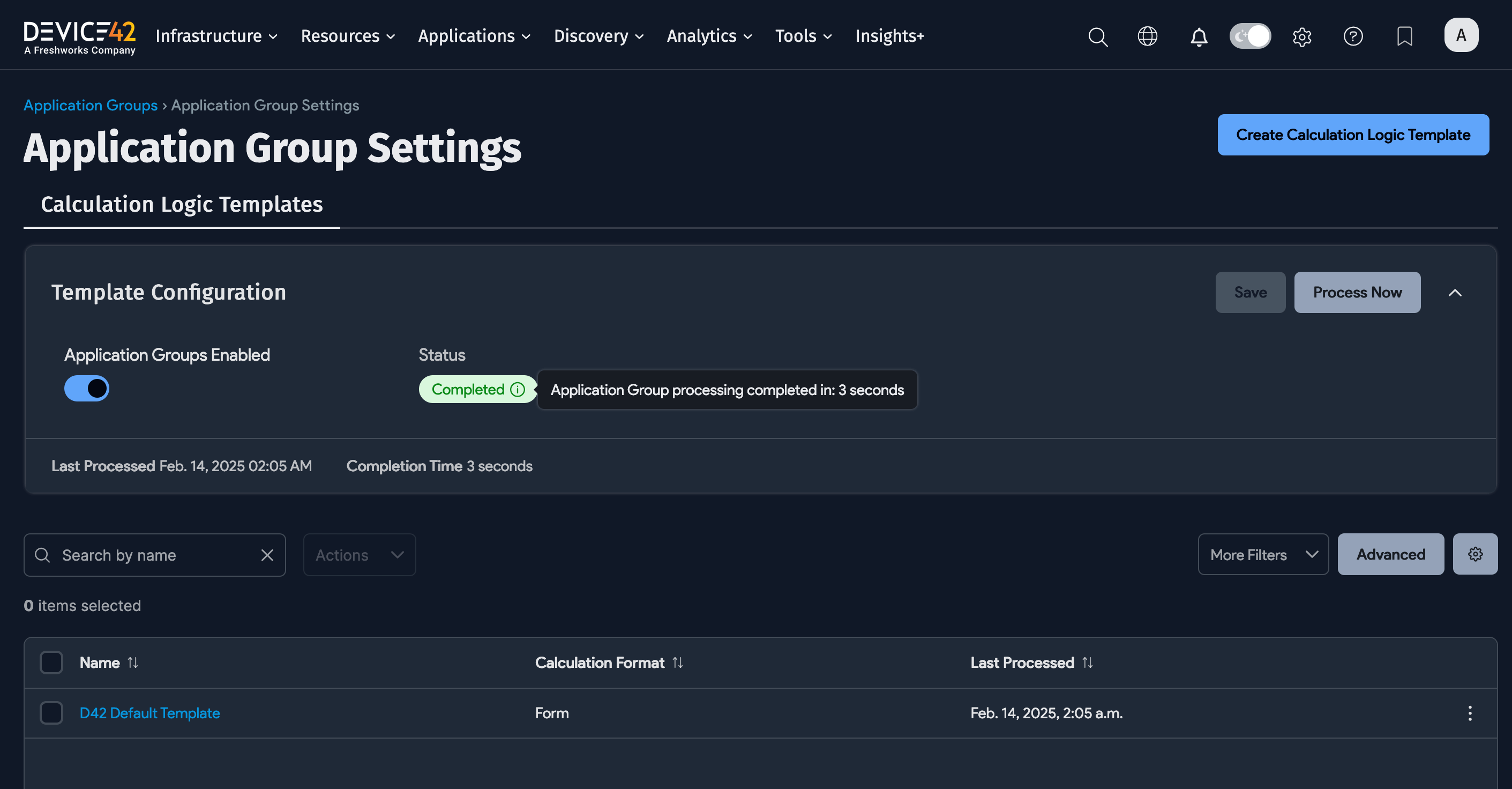Open the D42 Default Template link

pos(149,713)
